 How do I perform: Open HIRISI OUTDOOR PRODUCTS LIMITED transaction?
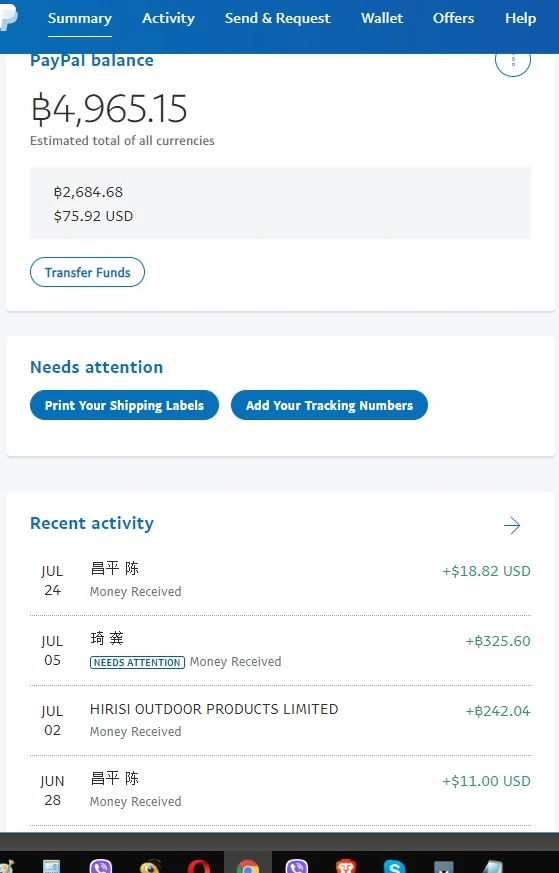click(280, 720)
